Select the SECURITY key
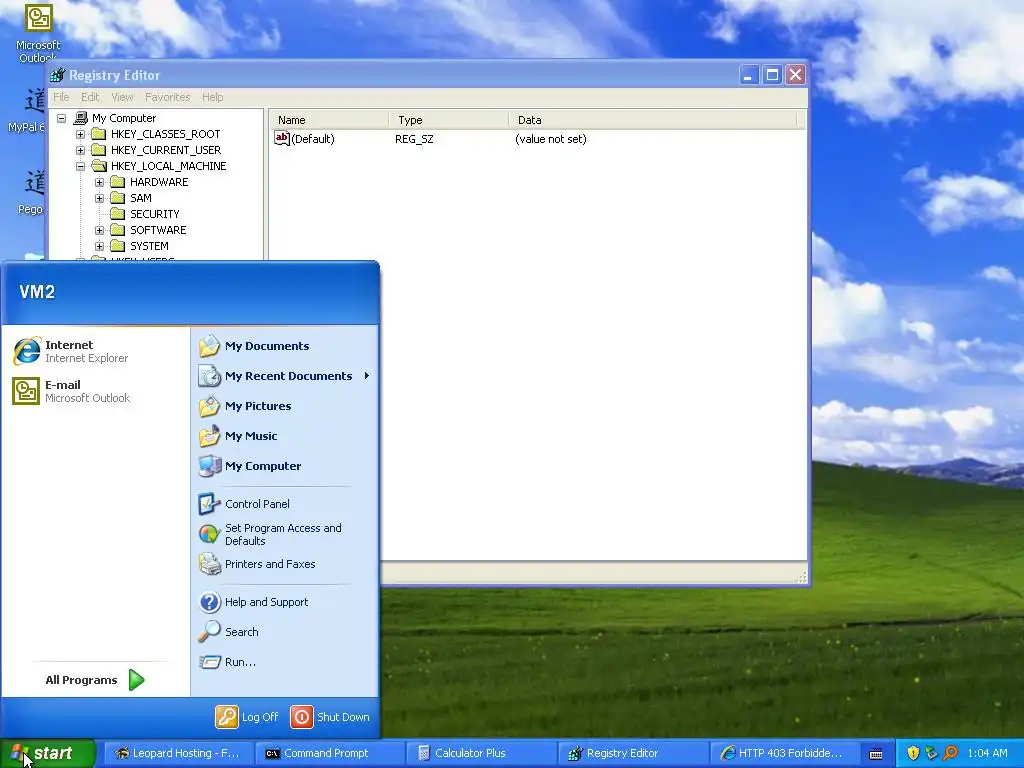1024x768 pixels. [x=154, y=214]
